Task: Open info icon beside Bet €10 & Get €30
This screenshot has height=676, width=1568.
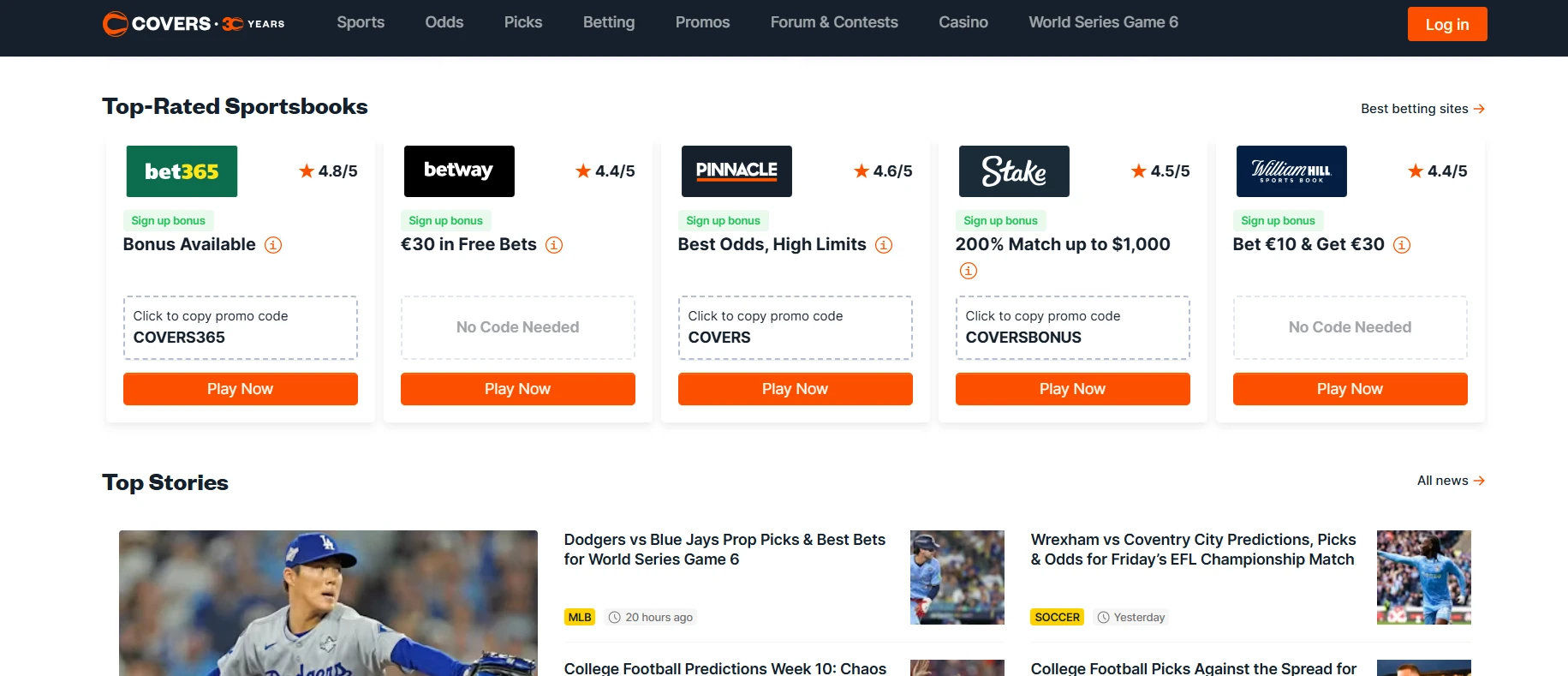Action: 1402,245
